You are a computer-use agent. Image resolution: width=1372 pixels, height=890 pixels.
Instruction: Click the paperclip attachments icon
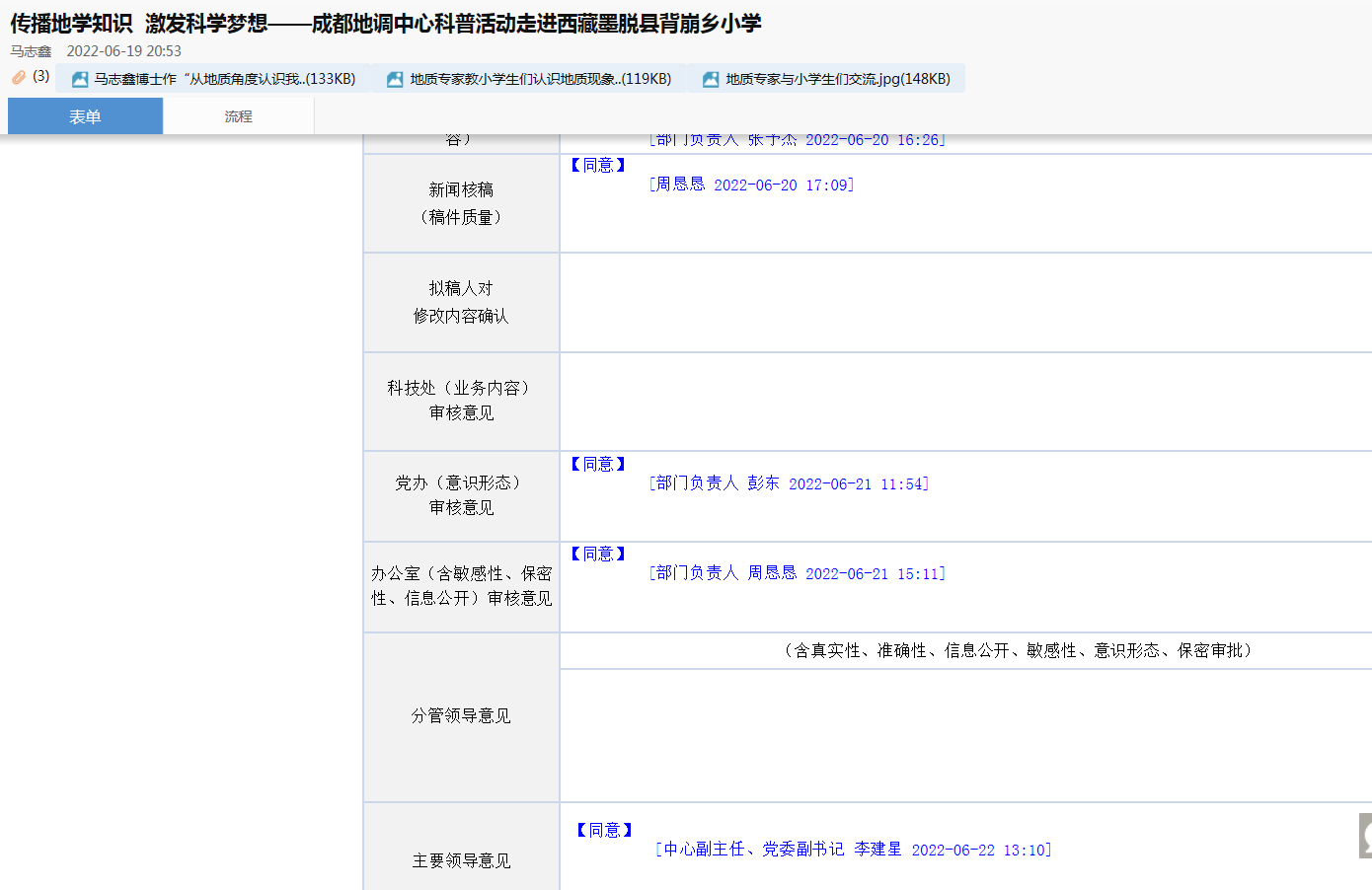19,77
